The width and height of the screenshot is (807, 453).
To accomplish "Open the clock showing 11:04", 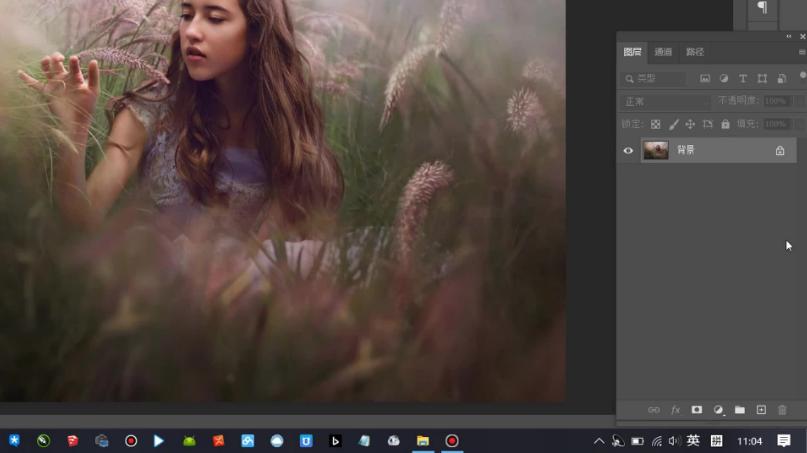I will (x=749, y=441).
